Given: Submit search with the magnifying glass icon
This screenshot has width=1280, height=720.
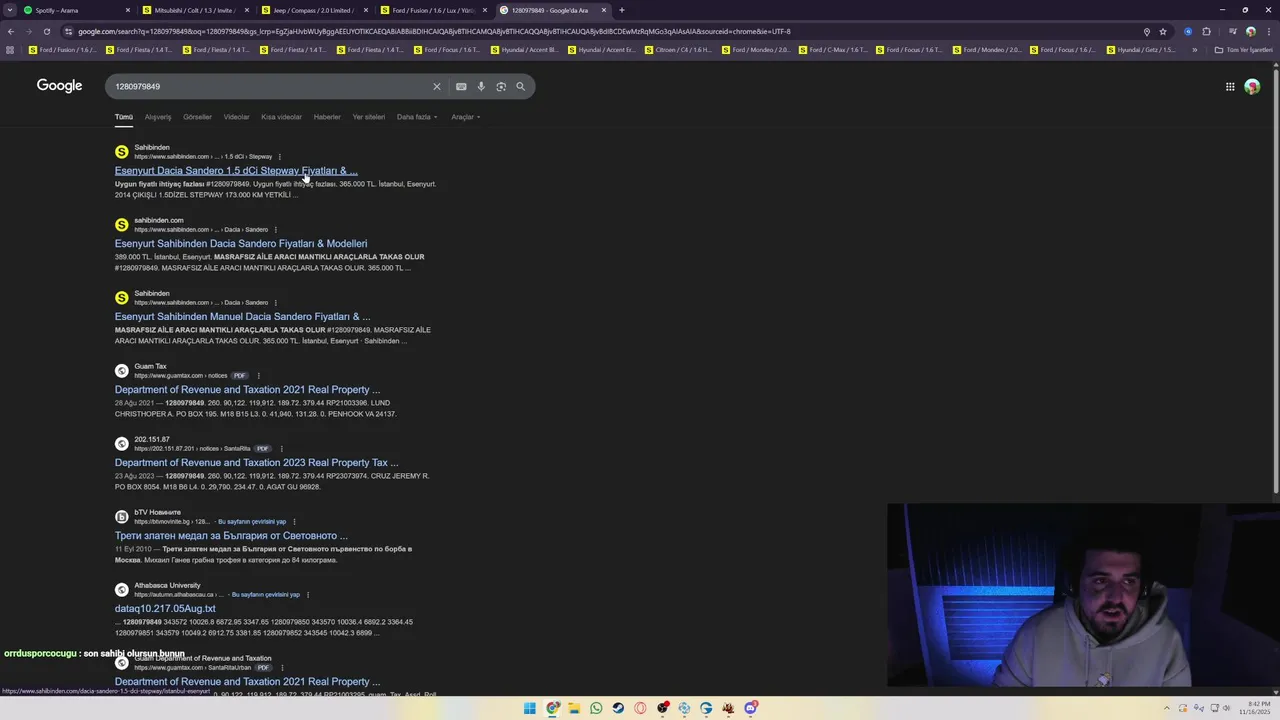Looking at the screenshot, I should click(520, 87).
